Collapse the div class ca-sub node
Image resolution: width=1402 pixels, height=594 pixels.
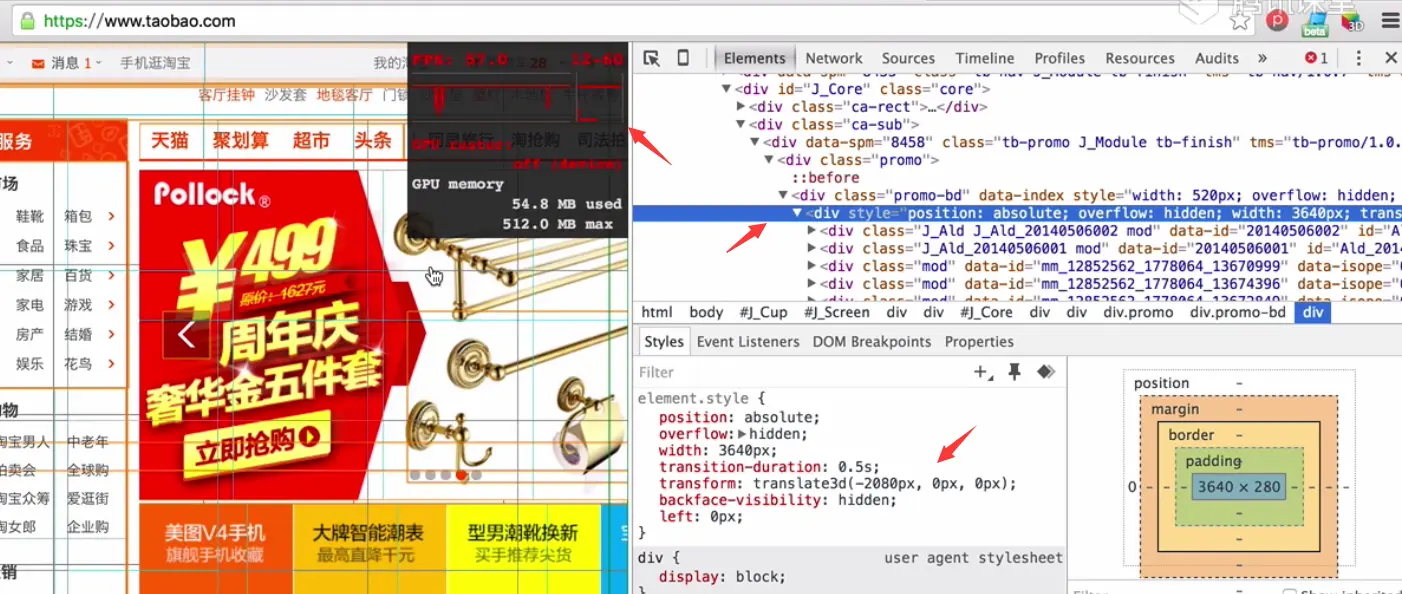pyautogui.click(x=741, y=124)
